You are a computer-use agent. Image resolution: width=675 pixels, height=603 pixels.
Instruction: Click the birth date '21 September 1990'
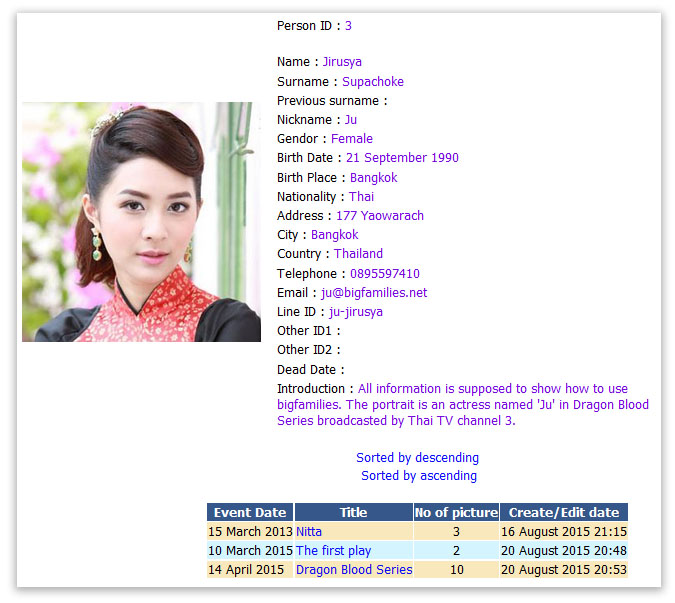point(402,158)
